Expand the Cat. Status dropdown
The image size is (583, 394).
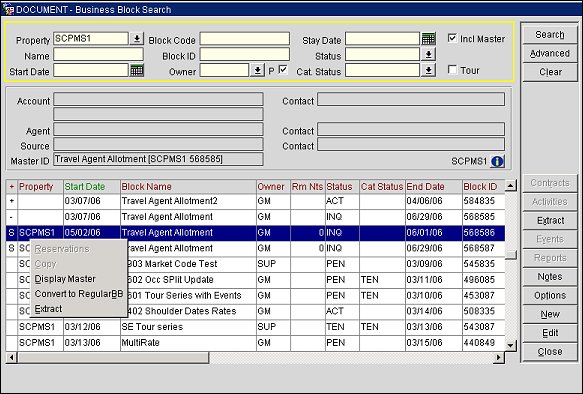tap(428, 70)
